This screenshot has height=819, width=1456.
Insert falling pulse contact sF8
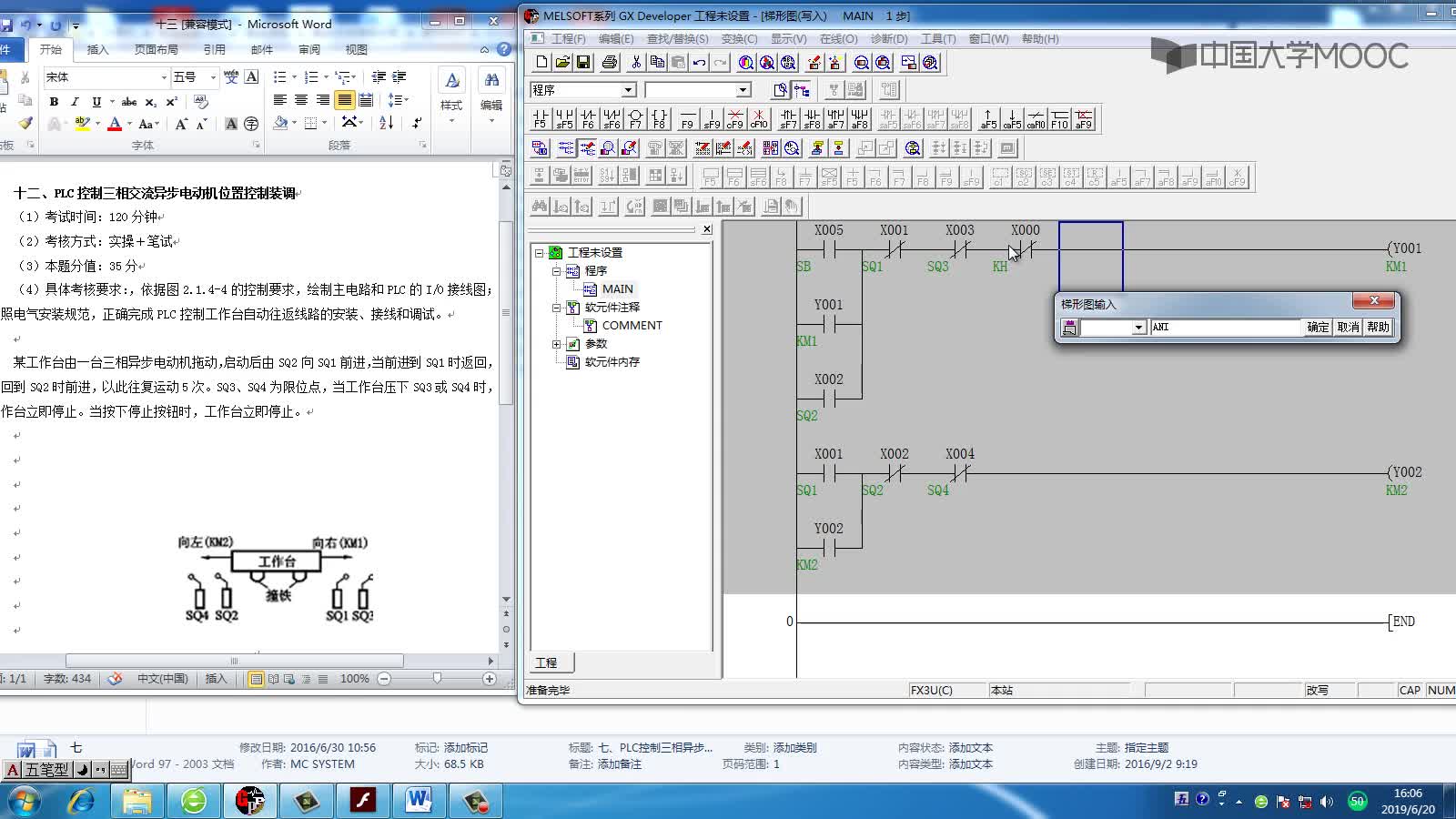(x=812, y=119)
